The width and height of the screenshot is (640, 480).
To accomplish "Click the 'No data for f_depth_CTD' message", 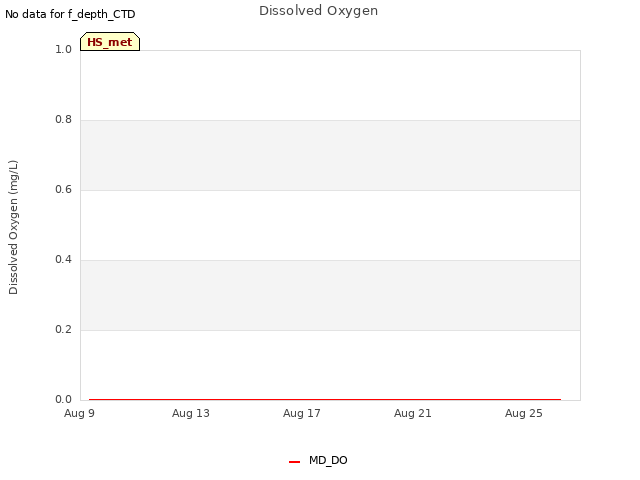I will pyautogui.click(x=70, y=14).
